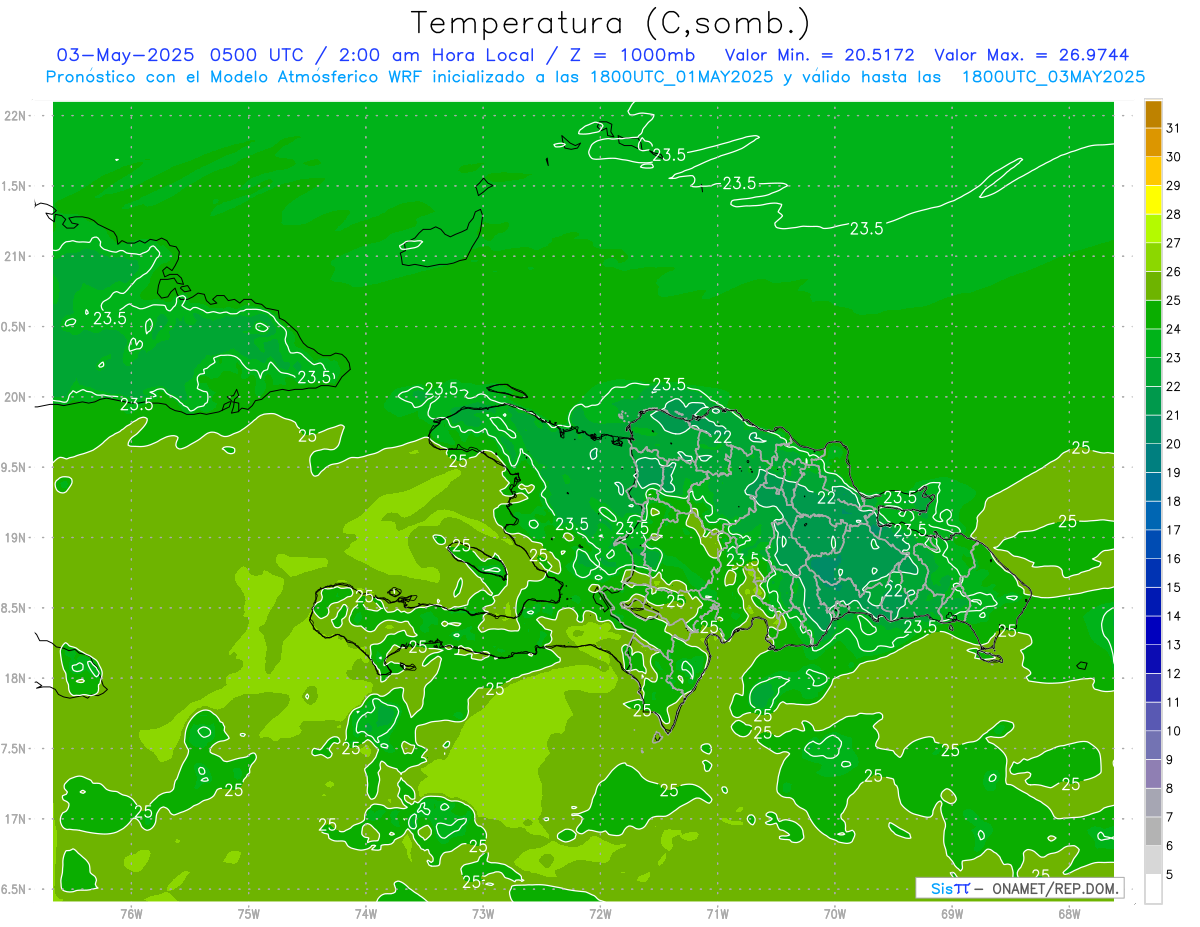The width and height of the screenshot is (1200, 927).
Task: Click the "21N" latitude axis label
Action: [x=16, y=257]
